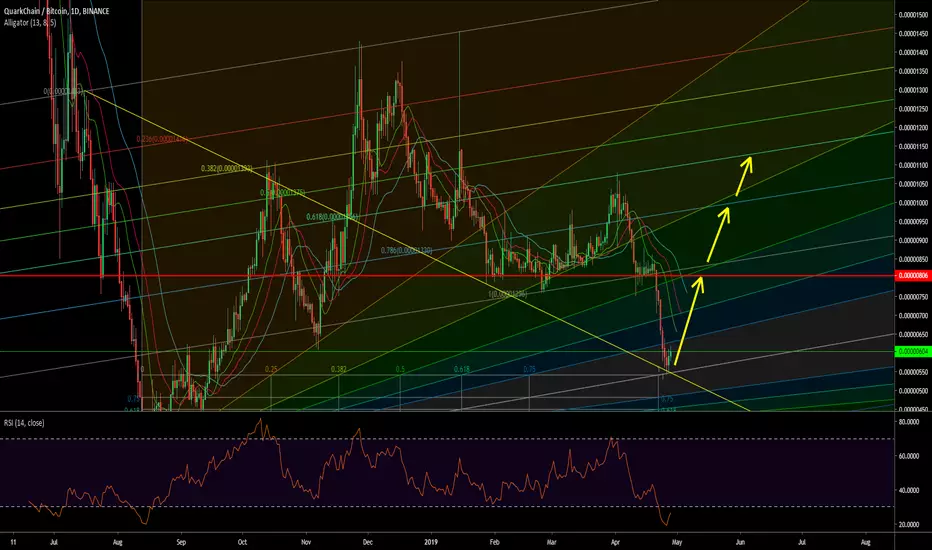This screenshot has width=932, height=550.
Task: Click the 20.0000 RSI scale value
Action: coord(909,525)
